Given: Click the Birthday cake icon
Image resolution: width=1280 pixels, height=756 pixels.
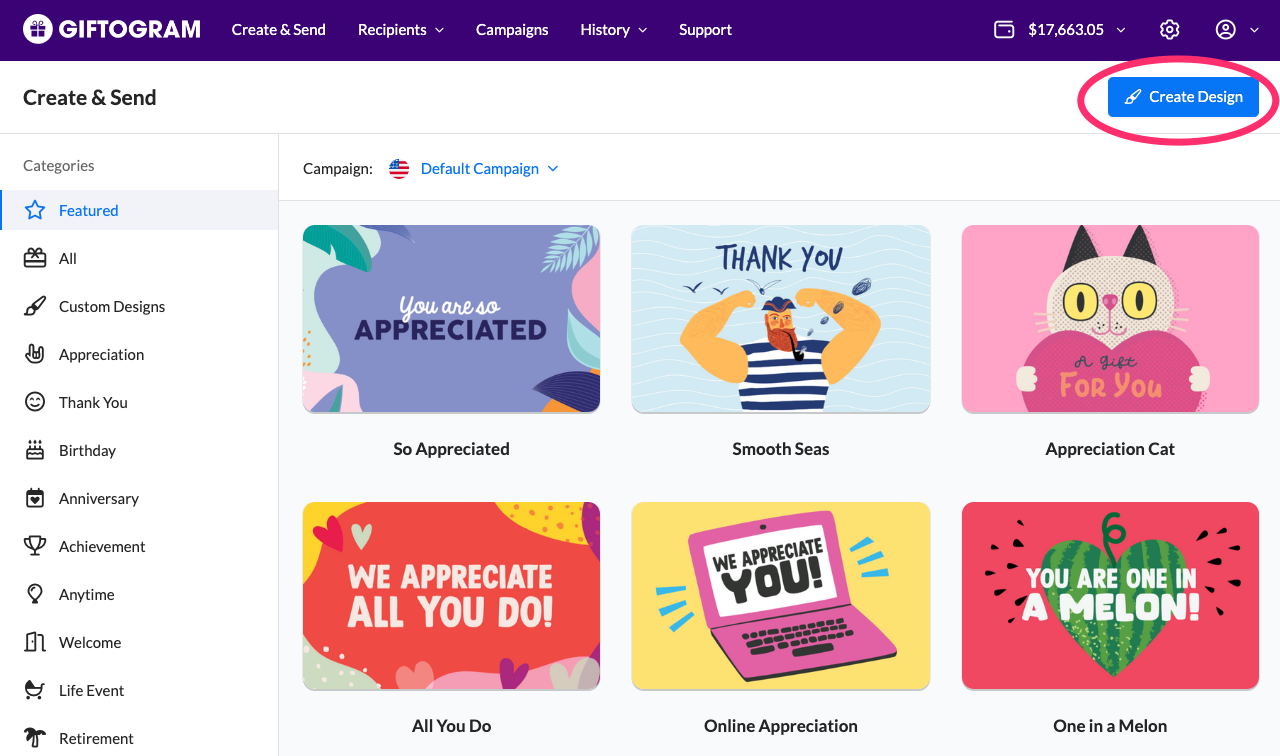Looking at the screenshot, I should click(35, 450).
